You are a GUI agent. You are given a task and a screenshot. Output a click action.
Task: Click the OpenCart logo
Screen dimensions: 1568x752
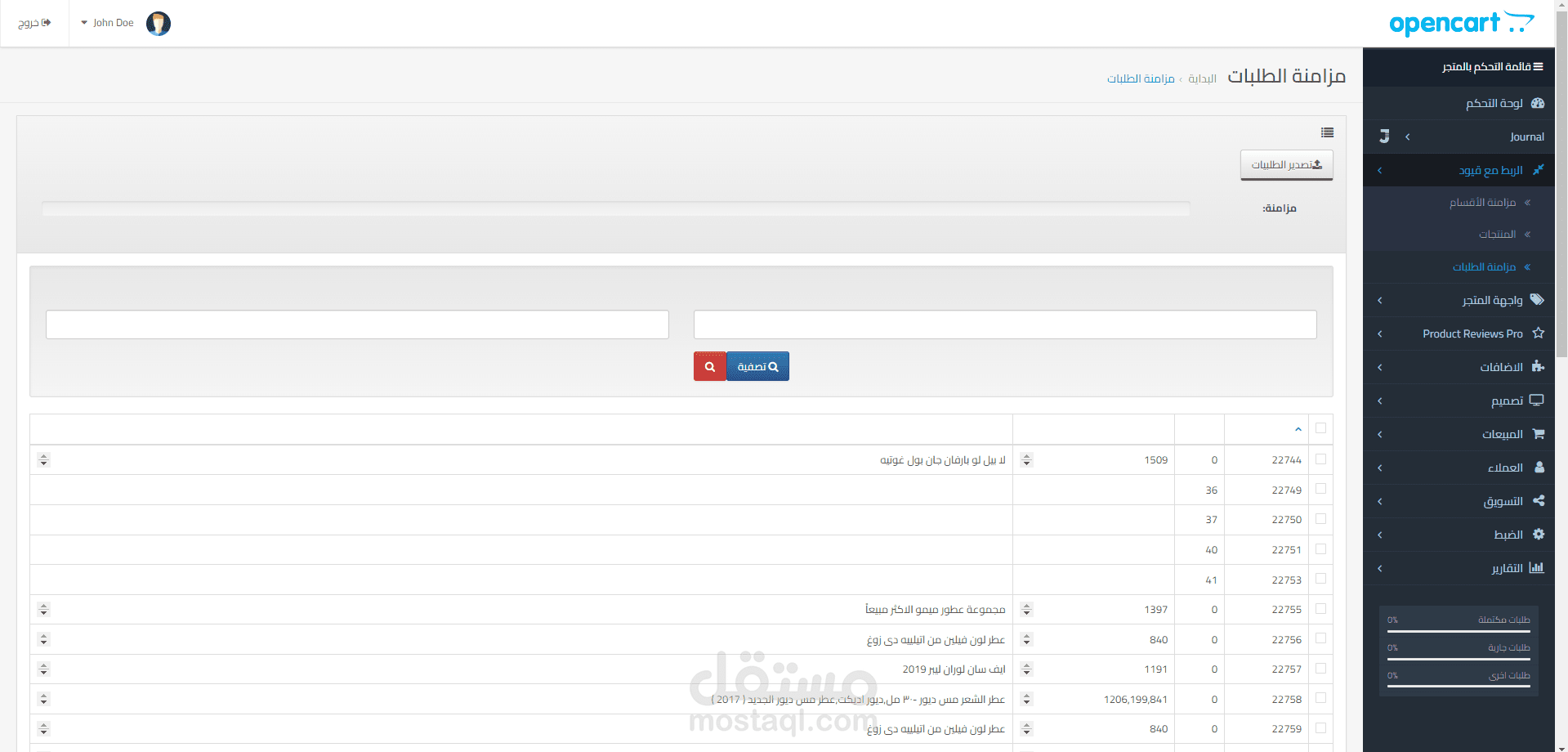point(1462,23)
